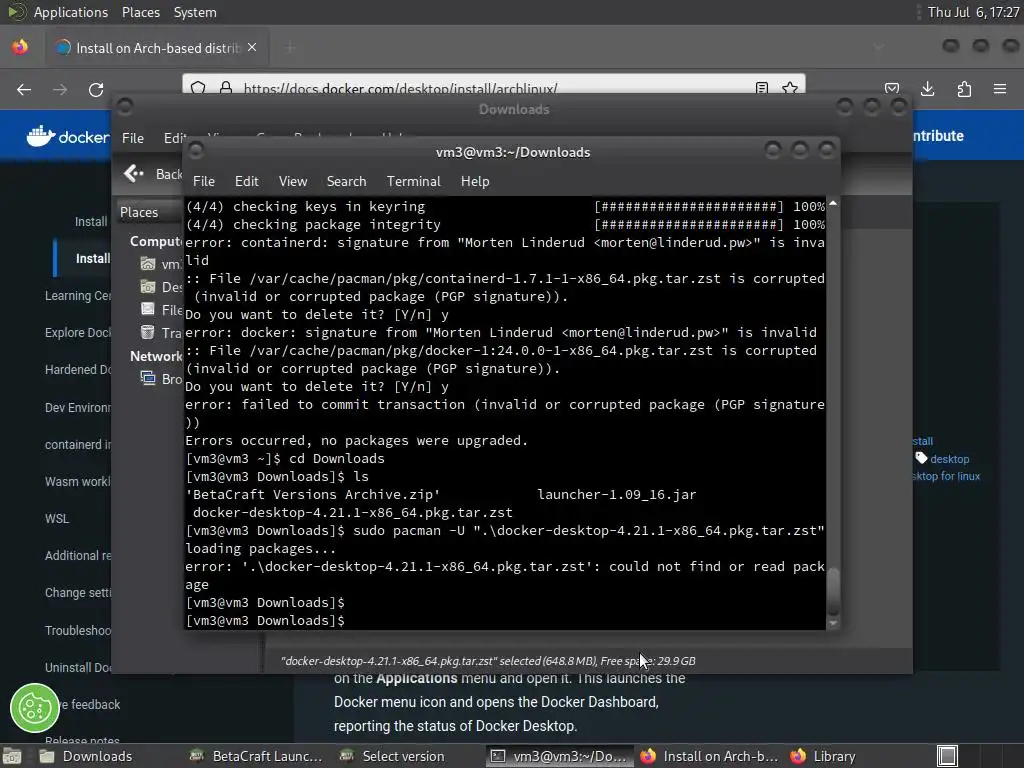The image size is (1024, 768).
Task: Select Browse Network icon in sidebar
Action: pyautogui.click(x=148, y=378)
